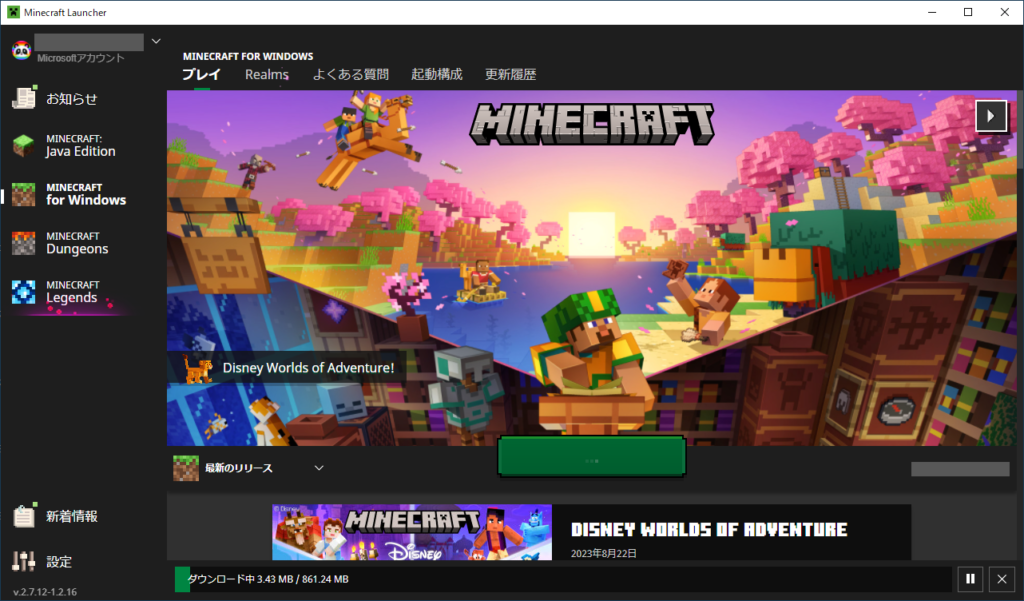Screen dimensions: 1024x601
Task: Pause the download in progress
Action: (x=970, y=579)
